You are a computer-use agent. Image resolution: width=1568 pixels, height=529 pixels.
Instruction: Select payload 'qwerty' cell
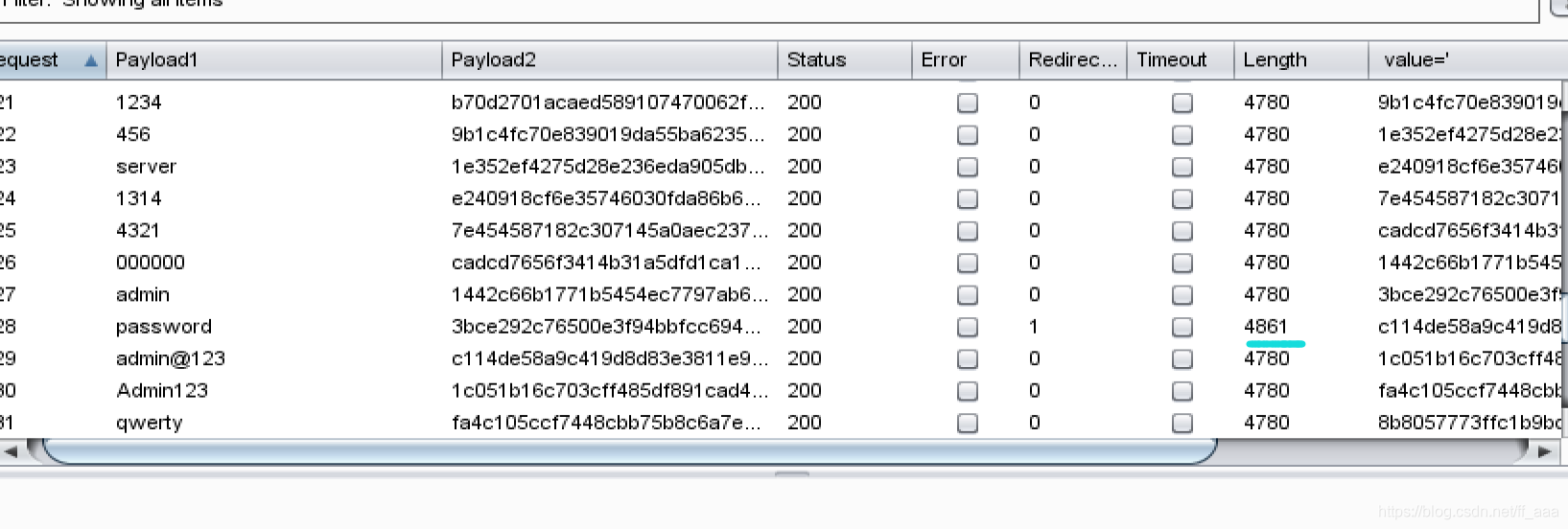(x=150, y=423)
